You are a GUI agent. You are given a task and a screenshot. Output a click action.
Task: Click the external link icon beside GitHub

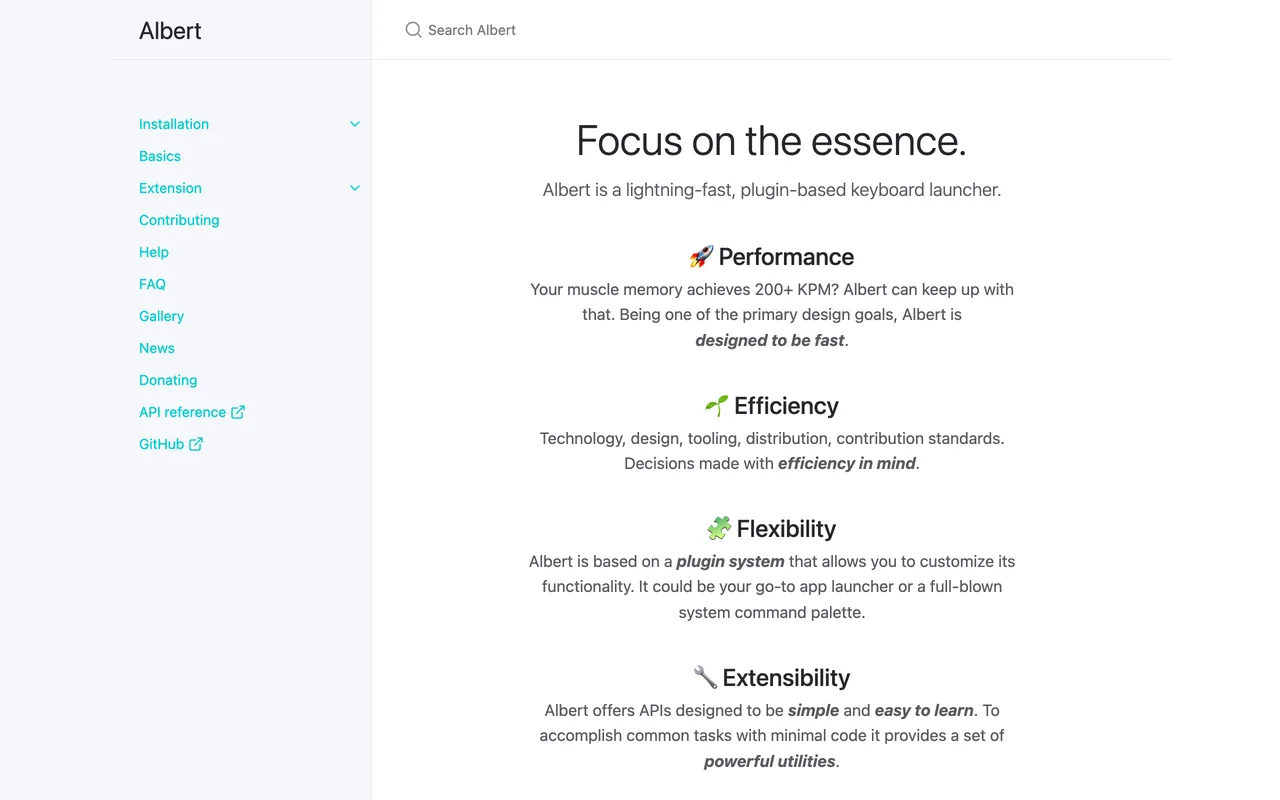(196, 444)
